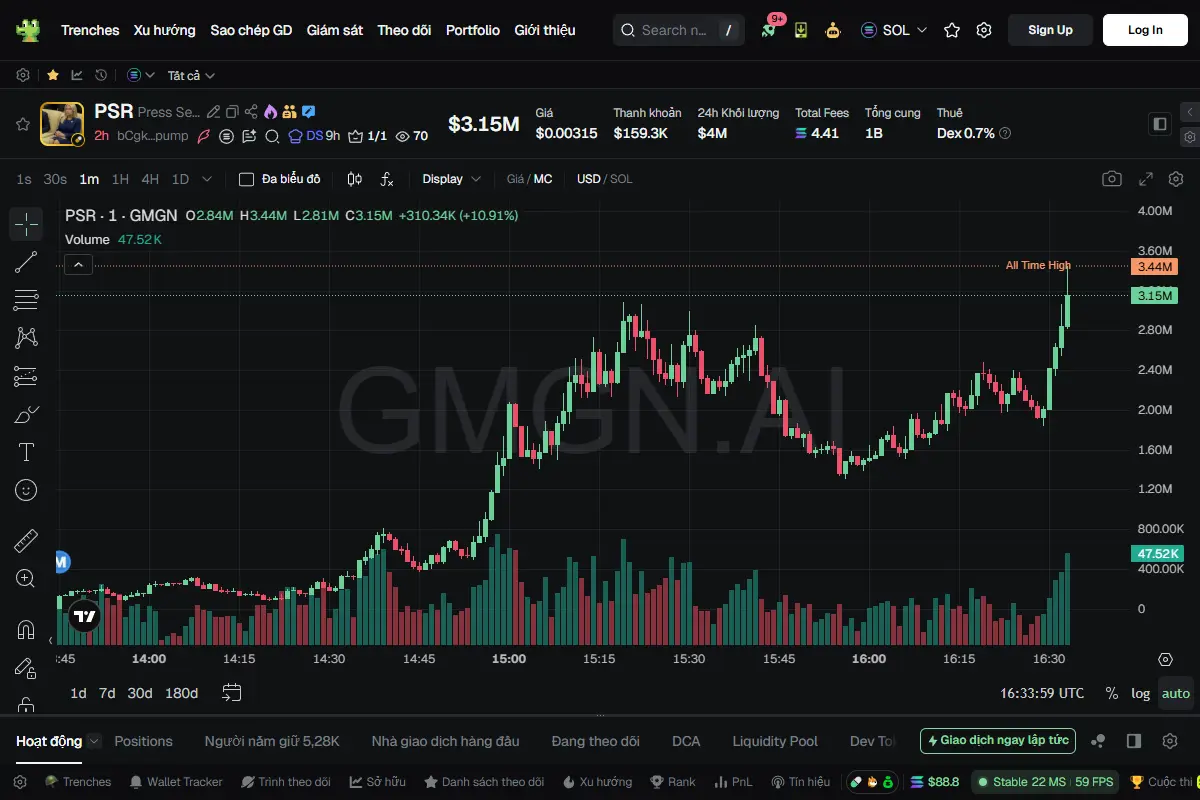Select the watchlist star filter
Screen dimensions: 1200x800
tap(52, 75)
